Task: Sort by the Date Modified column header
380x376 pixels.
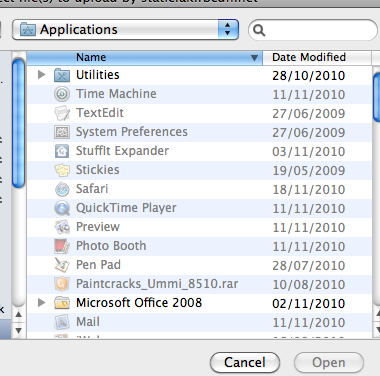Action: 317,58
